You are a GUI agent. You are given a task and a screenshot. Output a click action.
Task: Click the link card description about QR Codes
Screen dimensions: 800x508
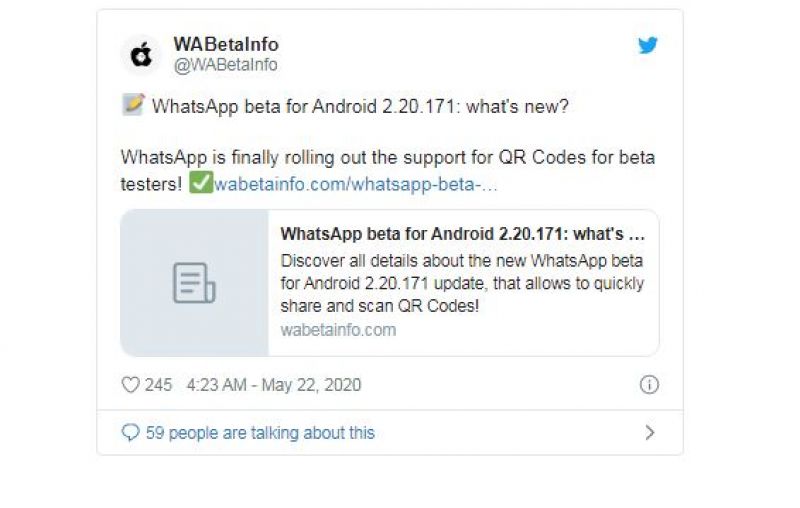(462, 283)
